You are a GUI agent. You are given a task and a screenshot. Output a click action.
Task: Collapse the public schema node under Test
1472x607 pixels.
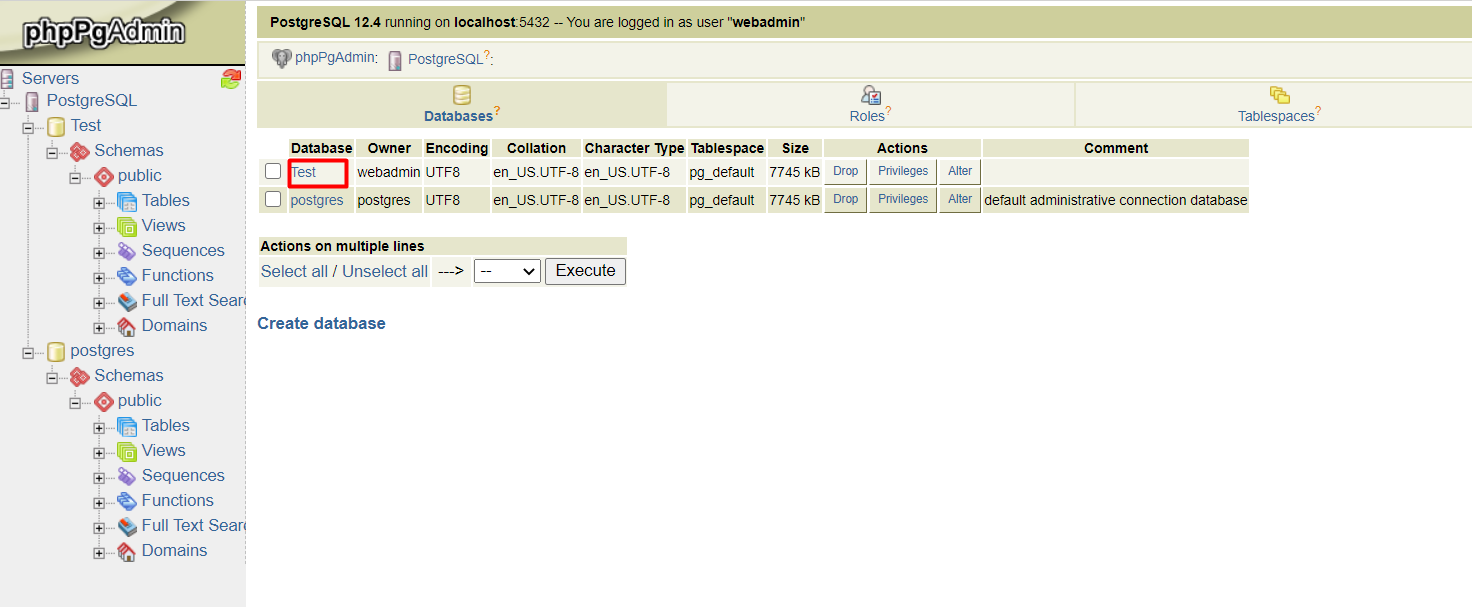click(75, 177)
